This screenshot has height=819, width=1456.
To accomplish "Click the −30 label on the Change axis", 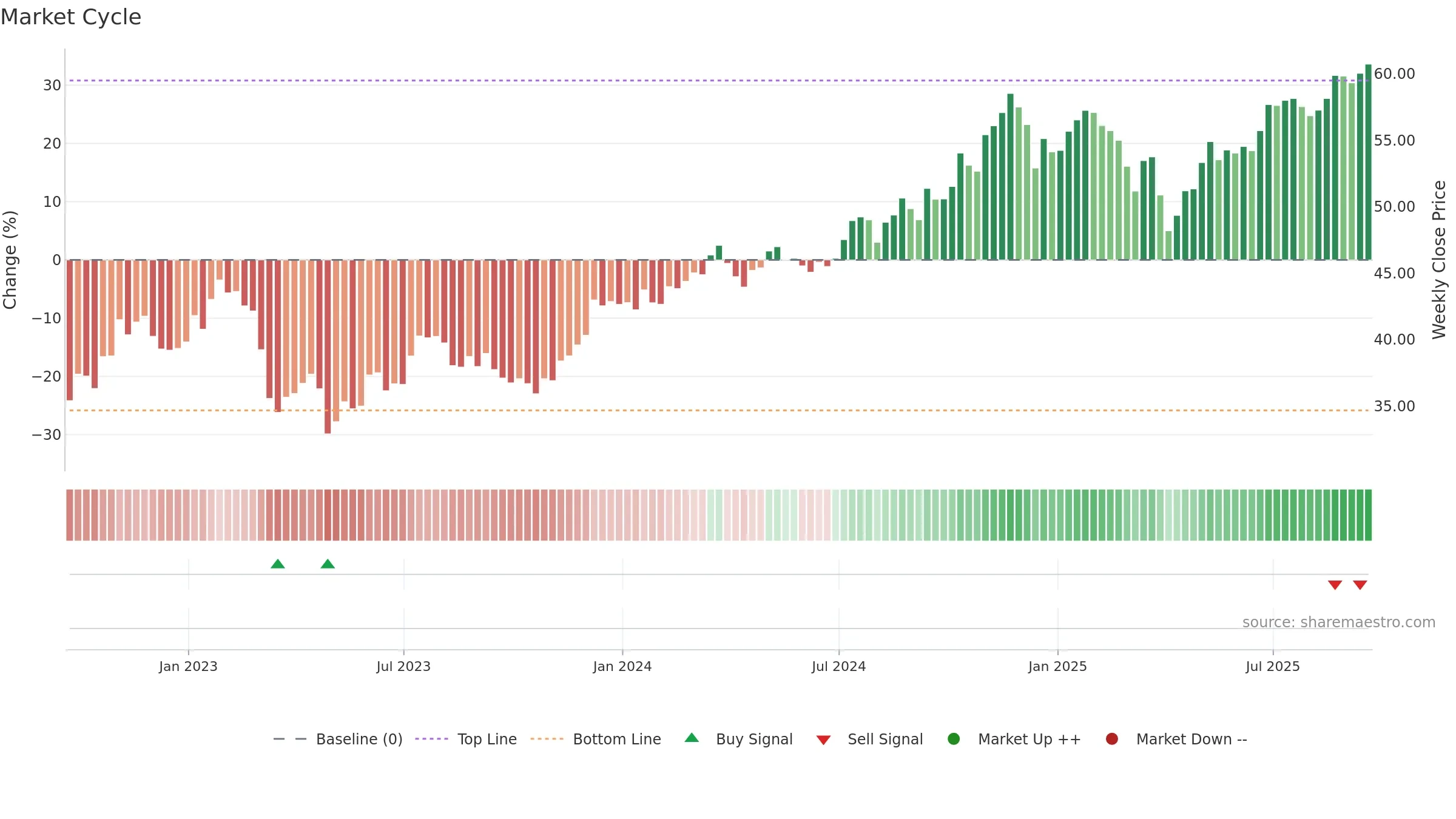I will tap(47, 434).
